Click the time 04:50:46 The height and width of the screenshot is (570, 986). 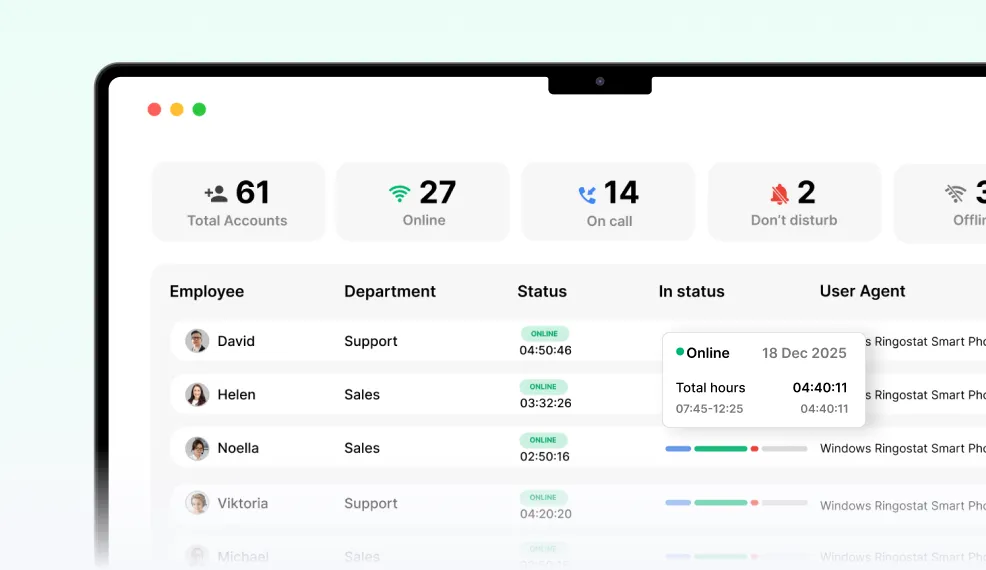545,350
